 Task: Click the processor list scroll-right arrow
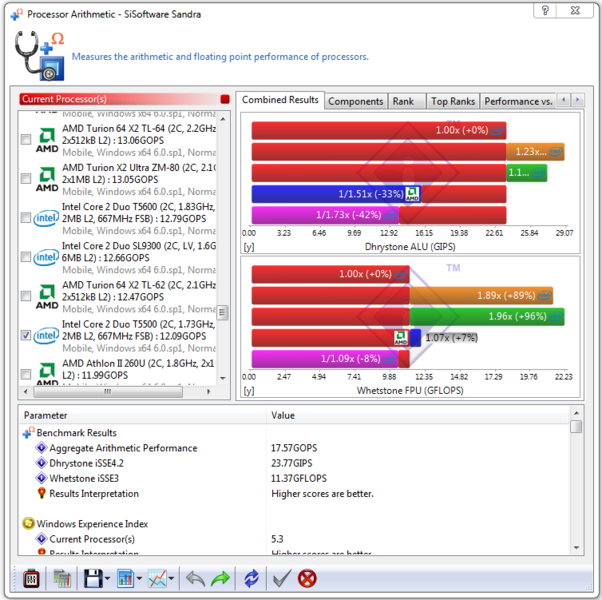[208, 392]
